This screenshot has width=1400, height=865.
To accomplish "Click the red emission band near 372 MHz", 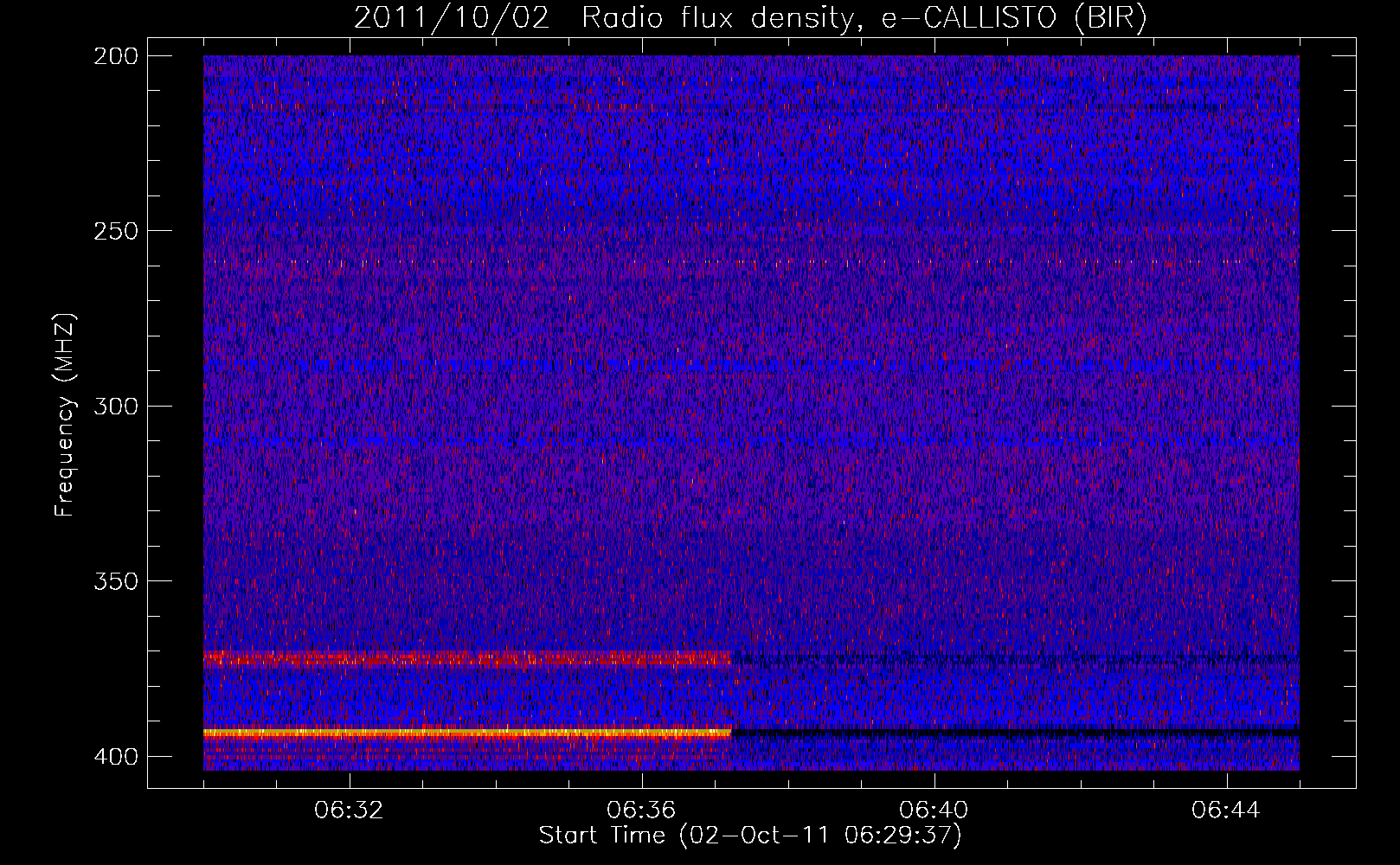I will pos(467,659).
